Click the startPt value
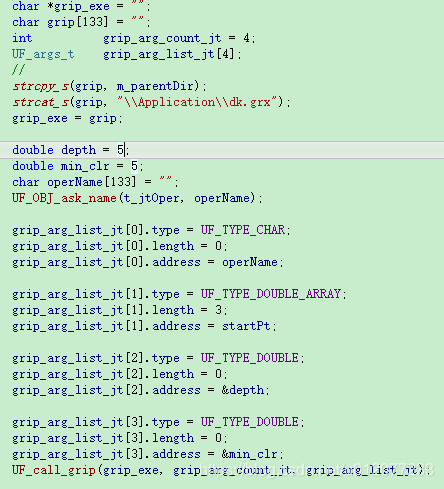444x489 pixels. (246, 326)
